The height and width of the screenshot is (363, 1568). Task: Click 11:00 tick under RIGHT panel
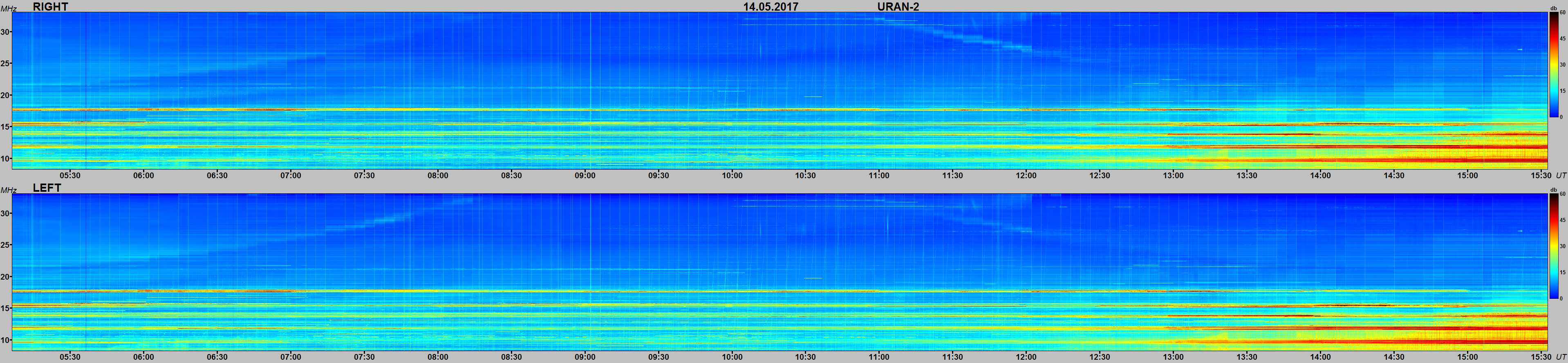[879, 175]
